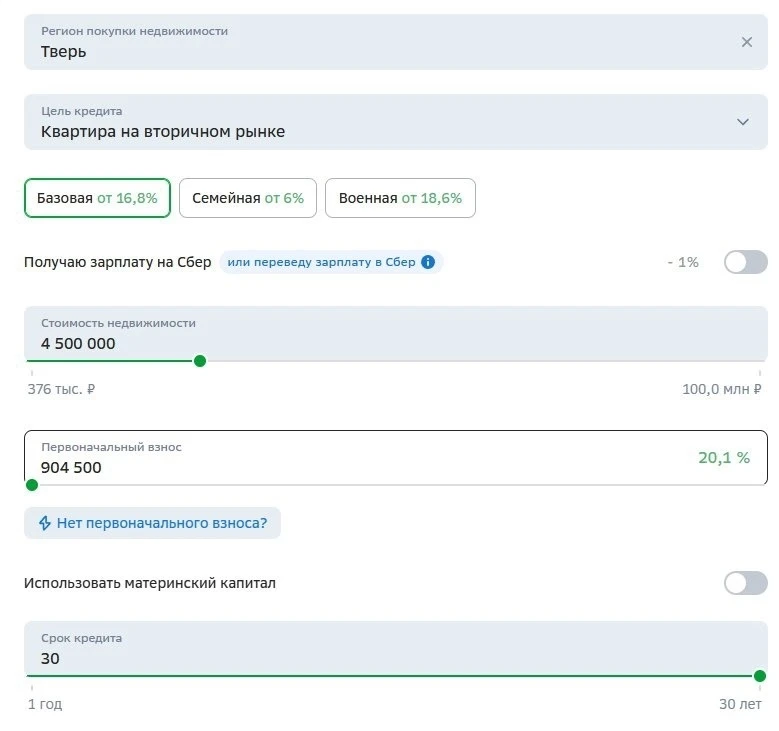779x731 pixels.
Task: Click the 'Первоначальный взнос' value 904 500
Action: pyautogui.click(x=71, y=468)
